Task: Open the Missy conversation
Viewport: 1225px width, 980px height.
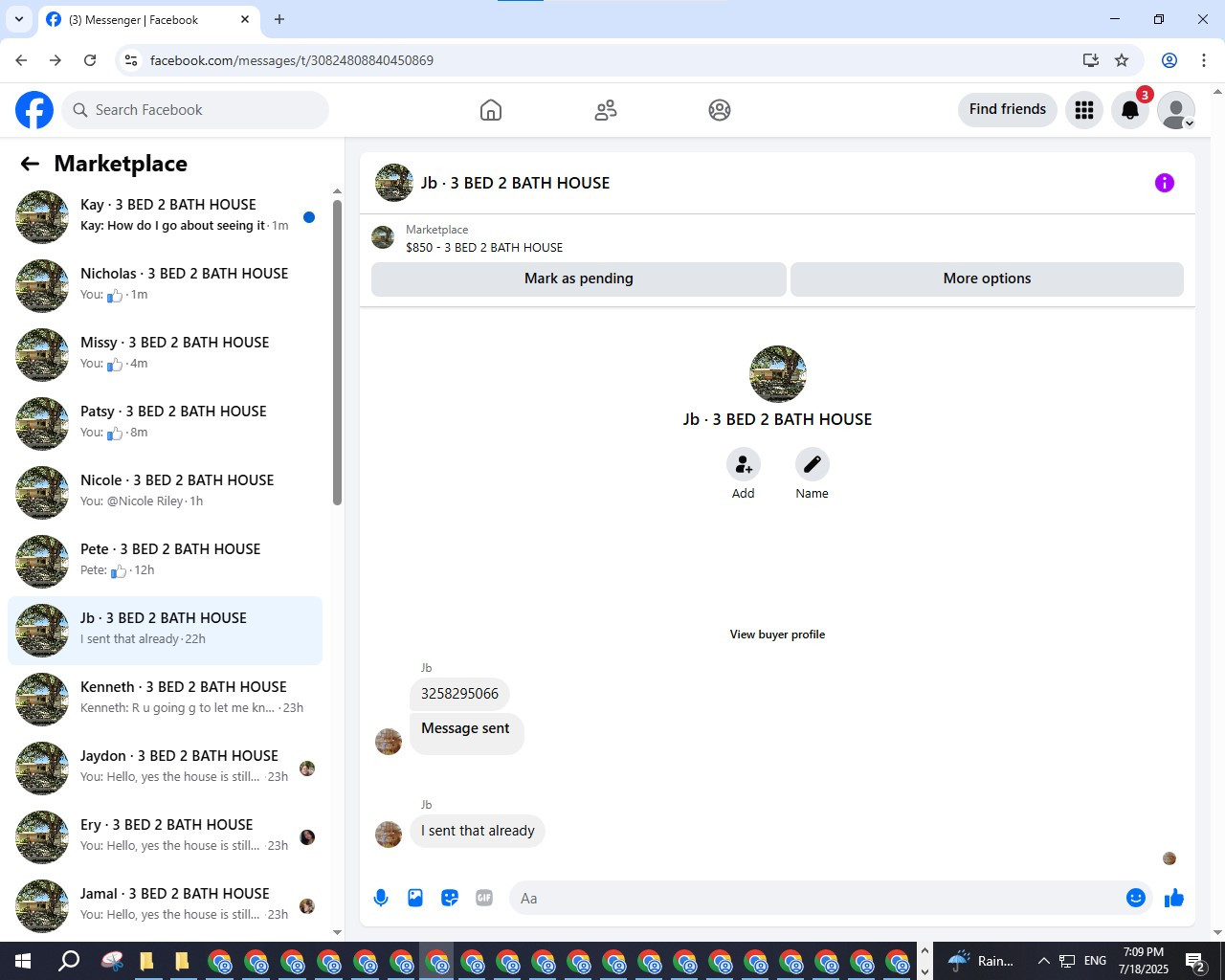Action: (x=165, y=355)
